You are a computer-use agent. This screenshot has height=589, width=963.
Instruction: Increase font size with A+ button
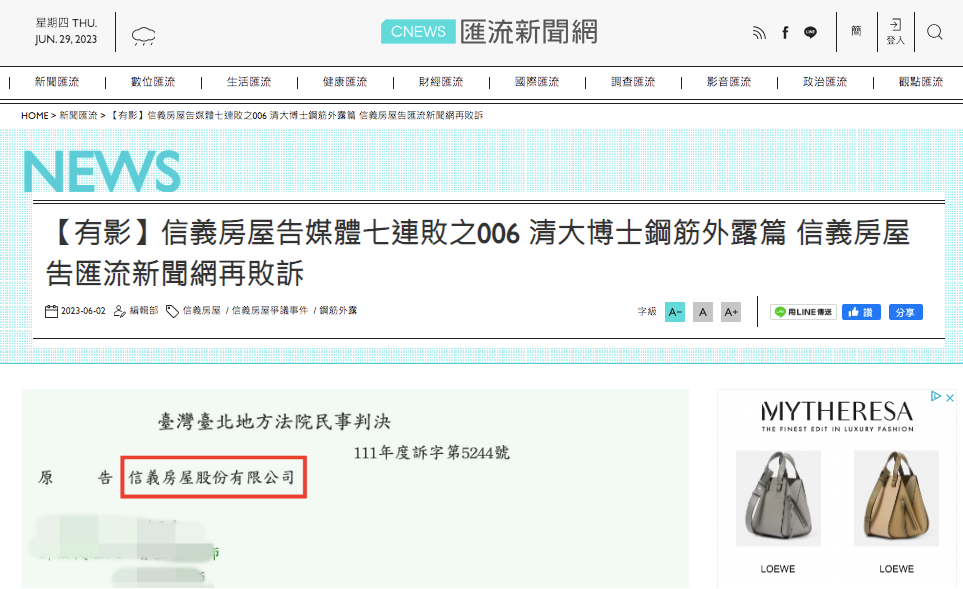(x=731, y=312)
